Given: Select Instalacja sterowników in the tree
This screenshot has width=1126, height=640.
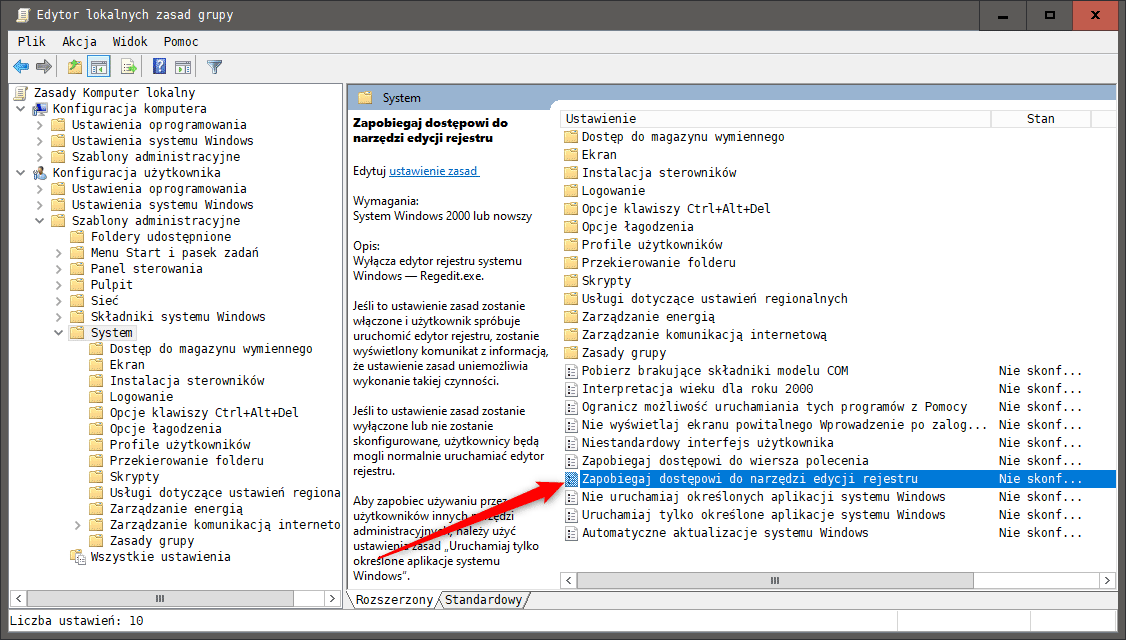Looking at the screenshot, I should [187, 381].
